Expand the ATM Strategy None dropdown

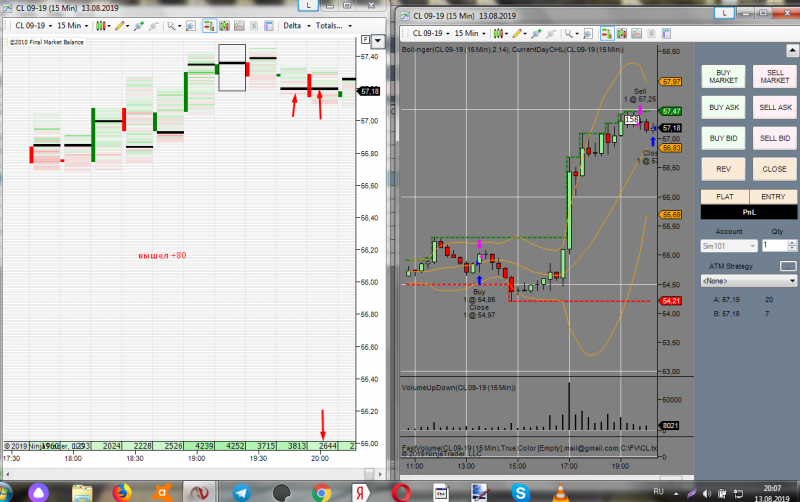(x=748, y=281)
